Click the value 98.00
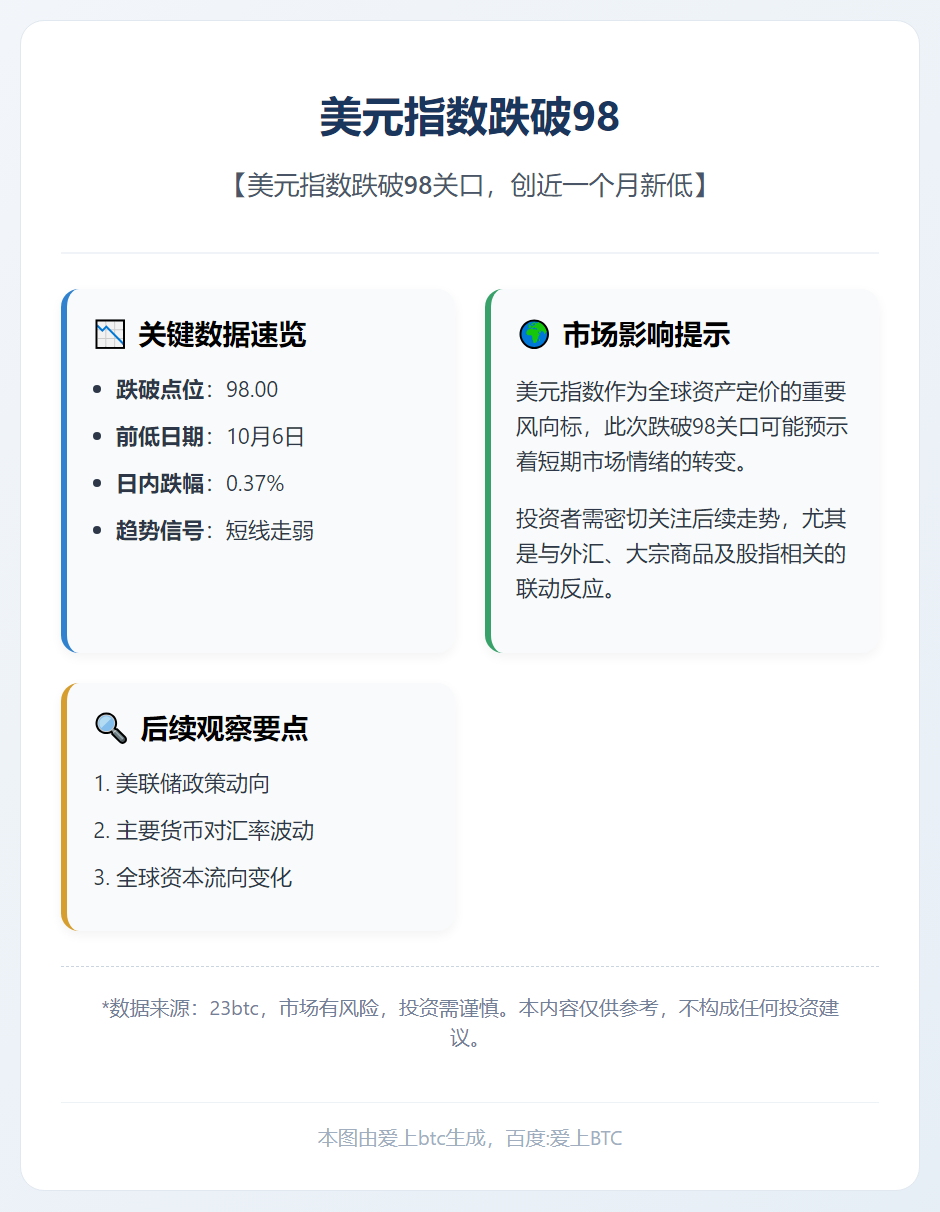The width and height of the screenshot is (940, 1212). click(252, 390)
